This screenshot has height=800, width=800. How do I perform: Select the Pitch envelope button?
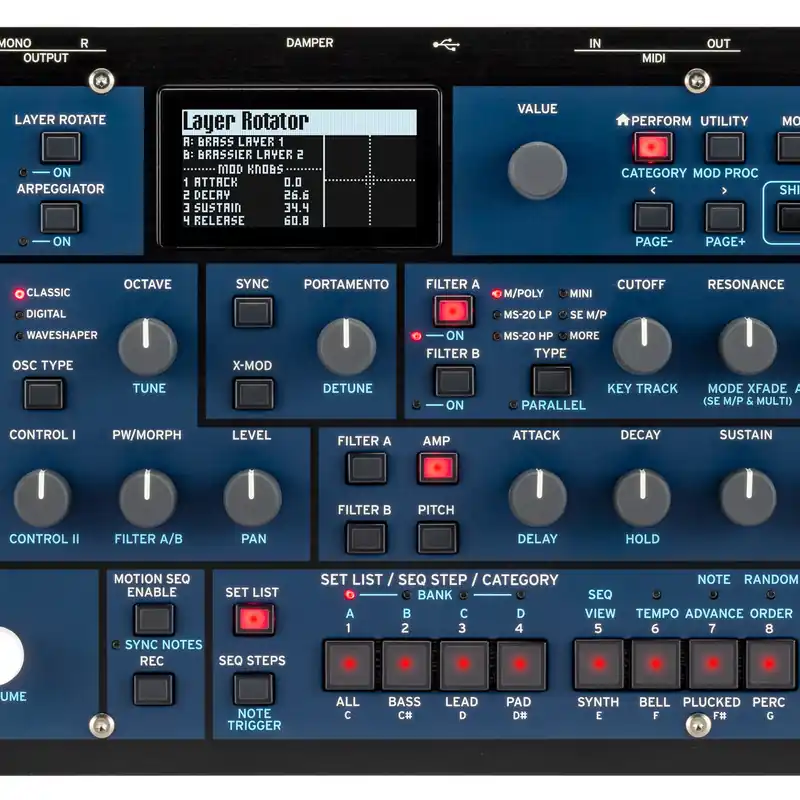437,538
